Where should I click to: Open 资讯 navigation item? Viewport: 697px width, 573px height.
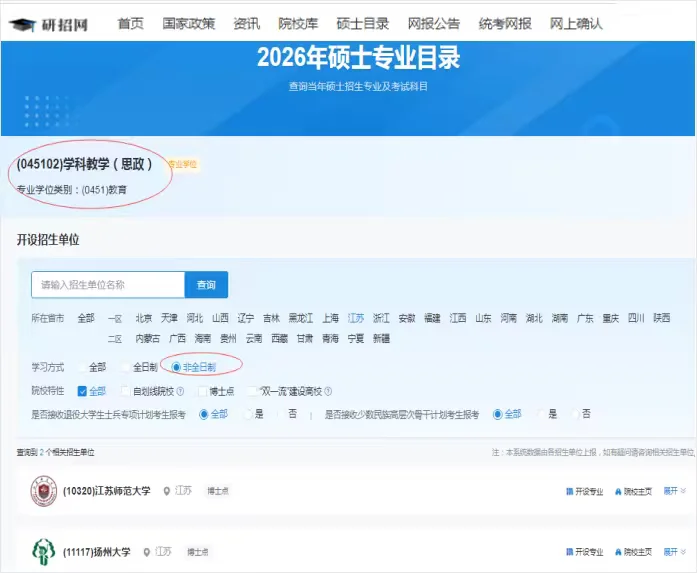pos(247,24)
